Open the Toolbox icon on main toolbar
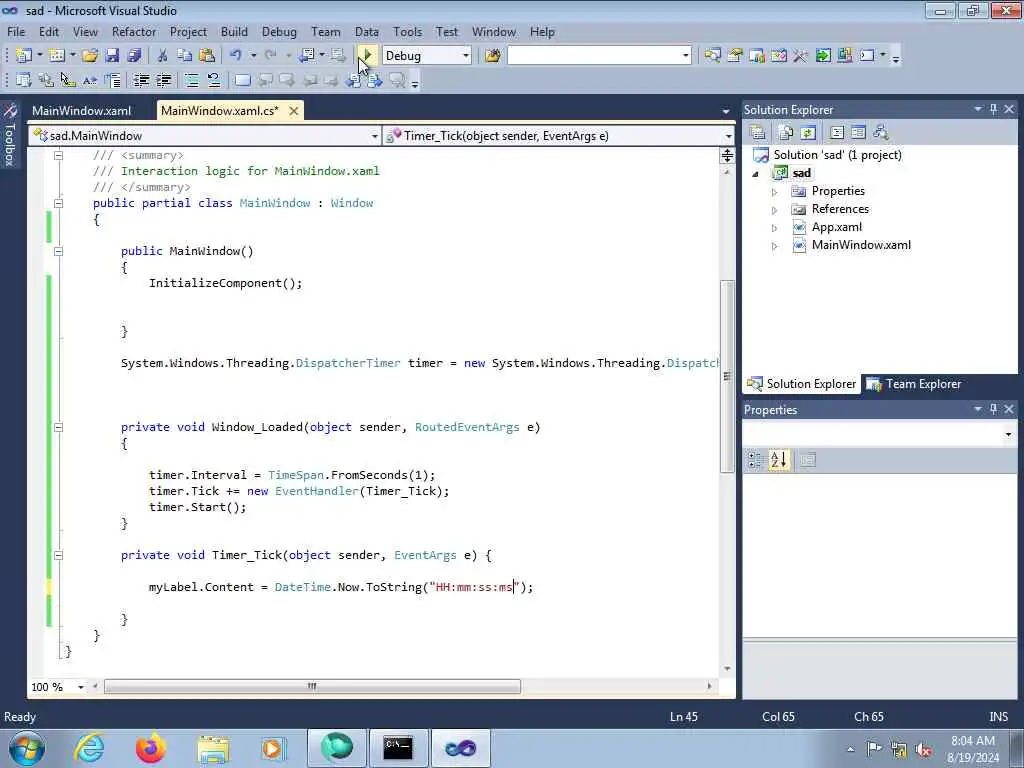The image size is (1024, 768). click(800, 56)
